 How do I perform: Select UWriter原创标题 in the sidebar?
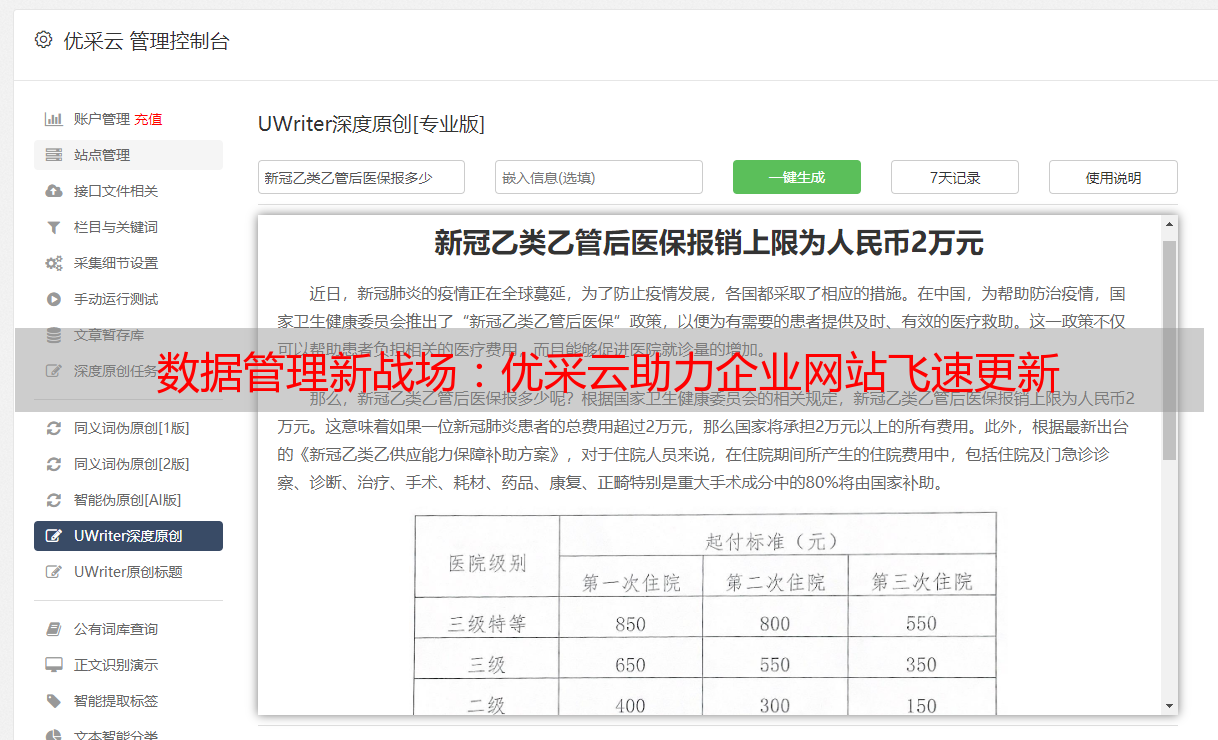coord(128,572)
